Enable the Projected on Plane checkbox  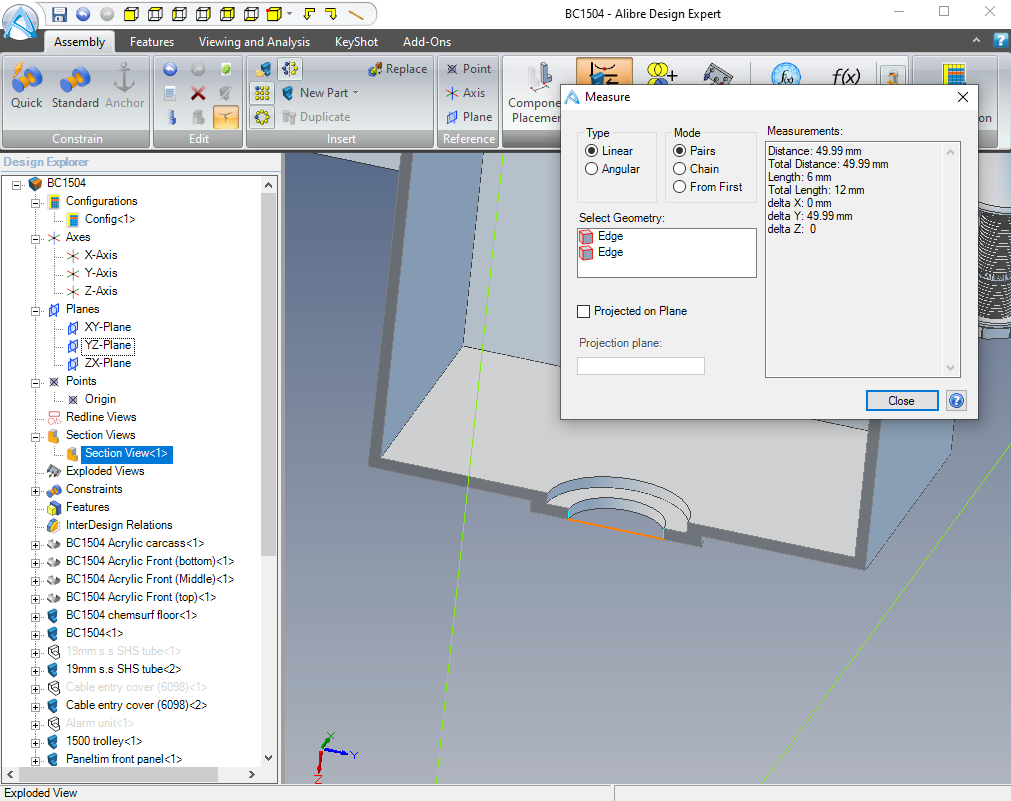(x=584, y=310)
